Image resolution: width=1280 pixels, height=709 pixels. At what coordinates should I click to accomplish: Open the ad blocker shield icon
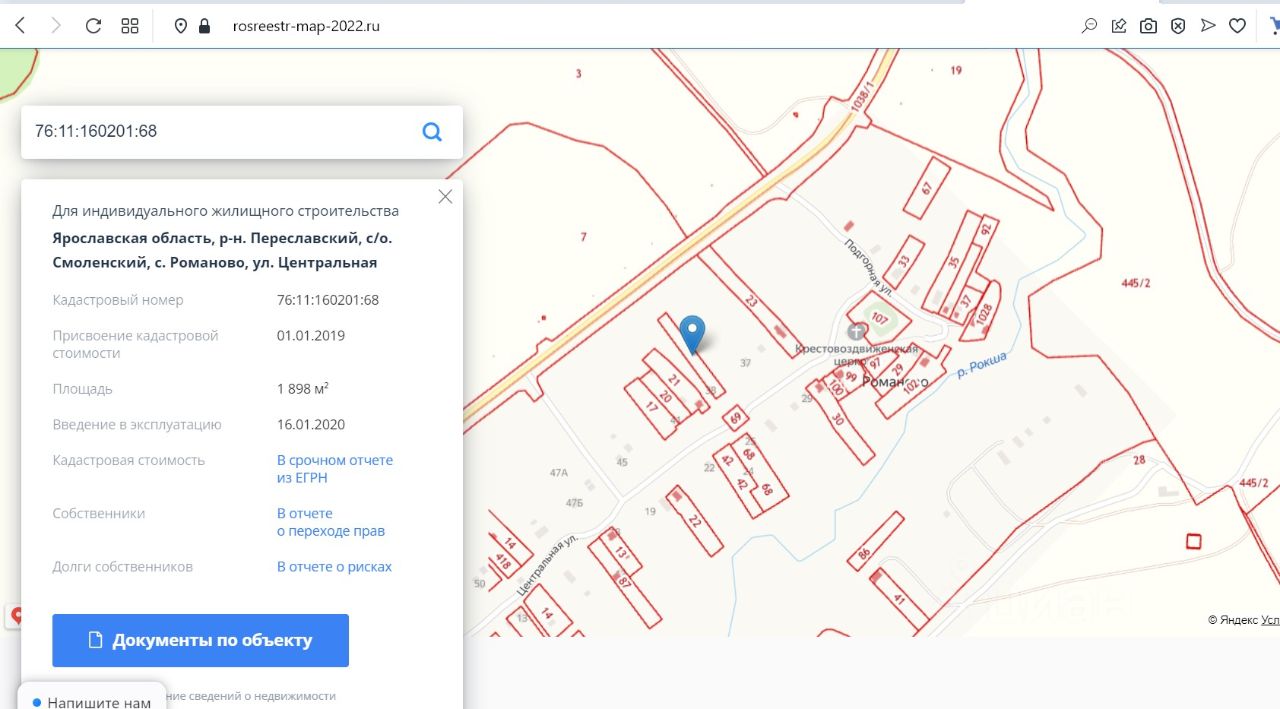1179,26
